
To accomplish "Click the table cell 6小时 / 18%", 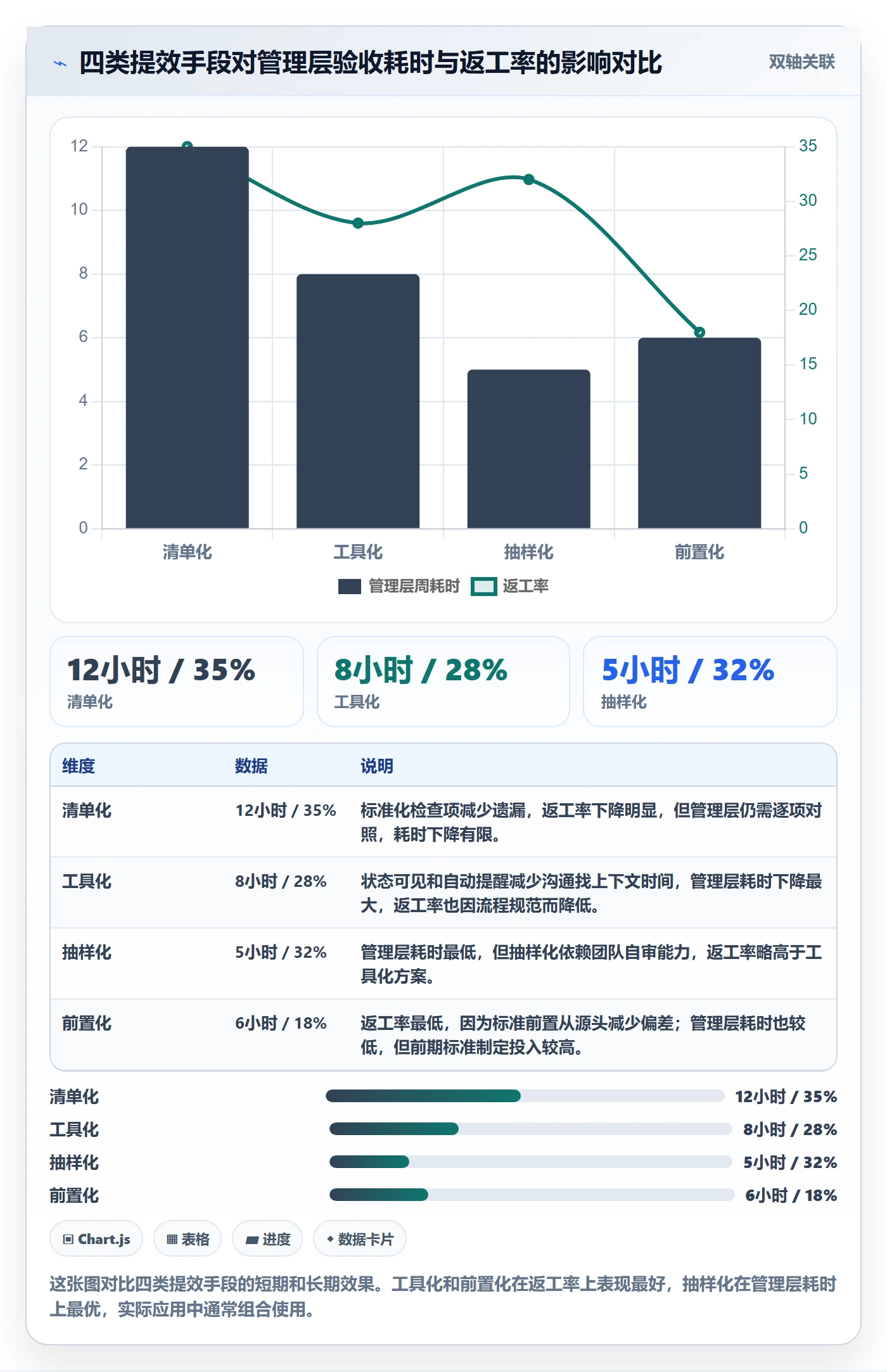I will click(x=281, y=1023).
